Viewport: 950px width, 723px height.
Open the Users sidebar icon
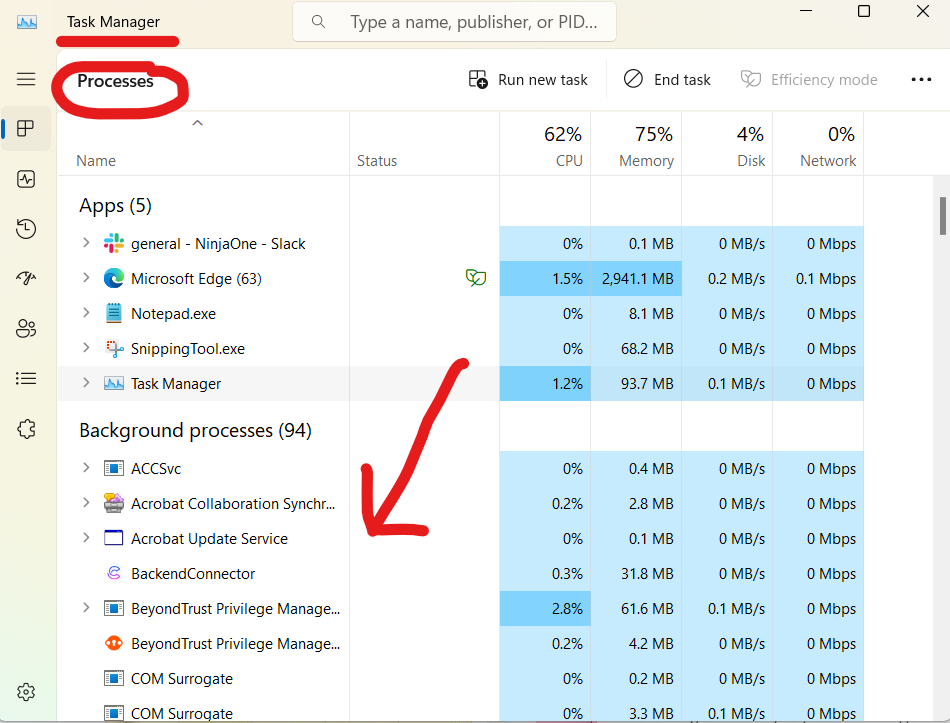(x=25, y=328)
